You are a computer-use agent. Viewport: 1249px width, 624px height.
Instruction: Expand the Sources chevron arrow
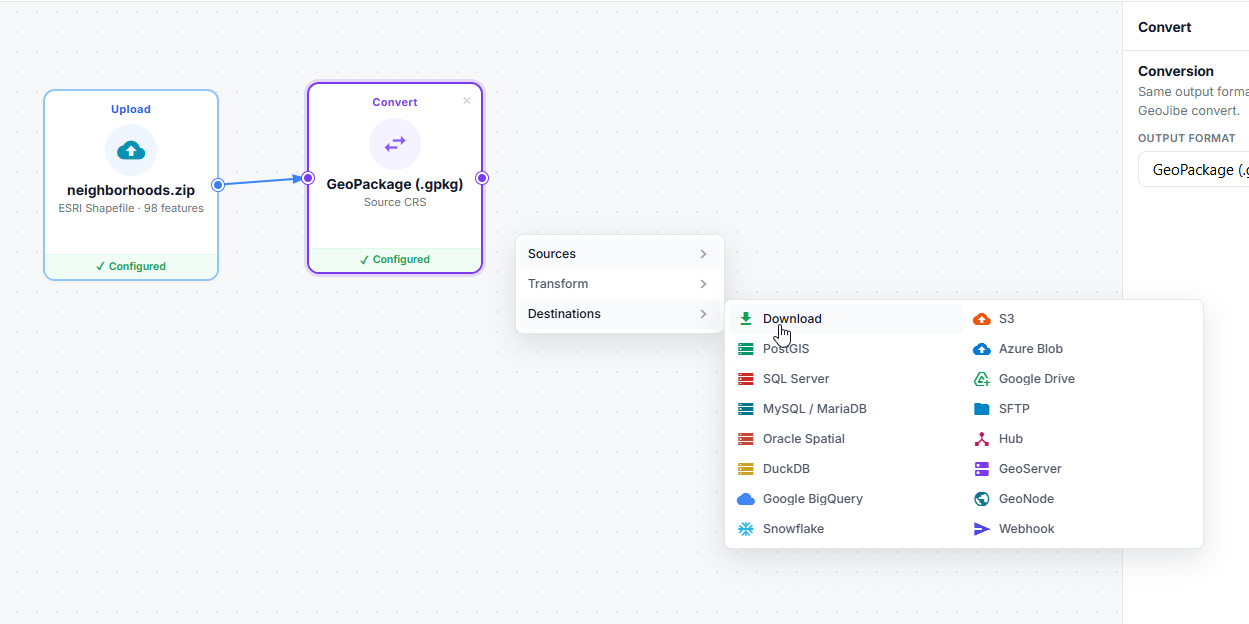click(x=704, y=254)
